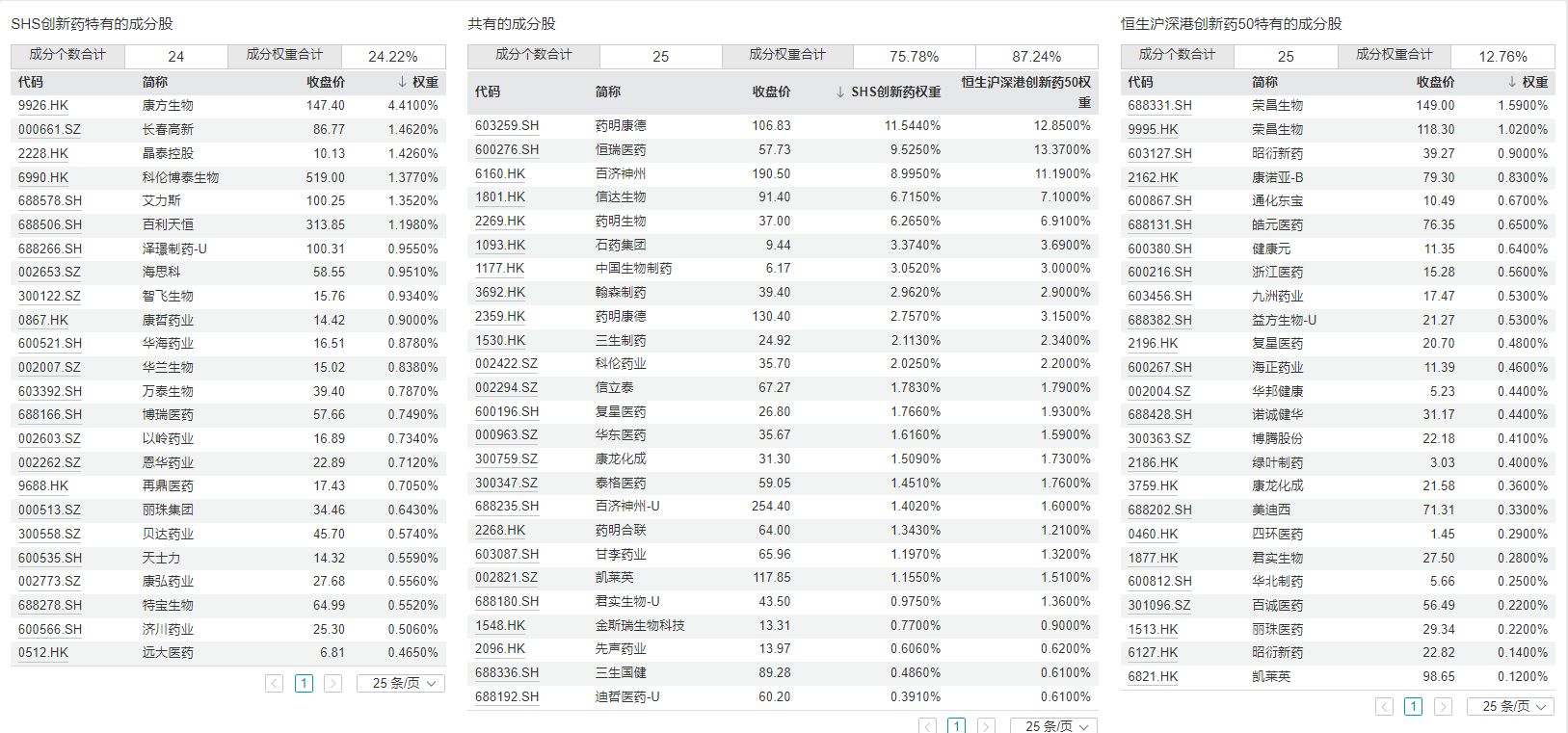Open stock code 000661.SZ

coord(49,129)
